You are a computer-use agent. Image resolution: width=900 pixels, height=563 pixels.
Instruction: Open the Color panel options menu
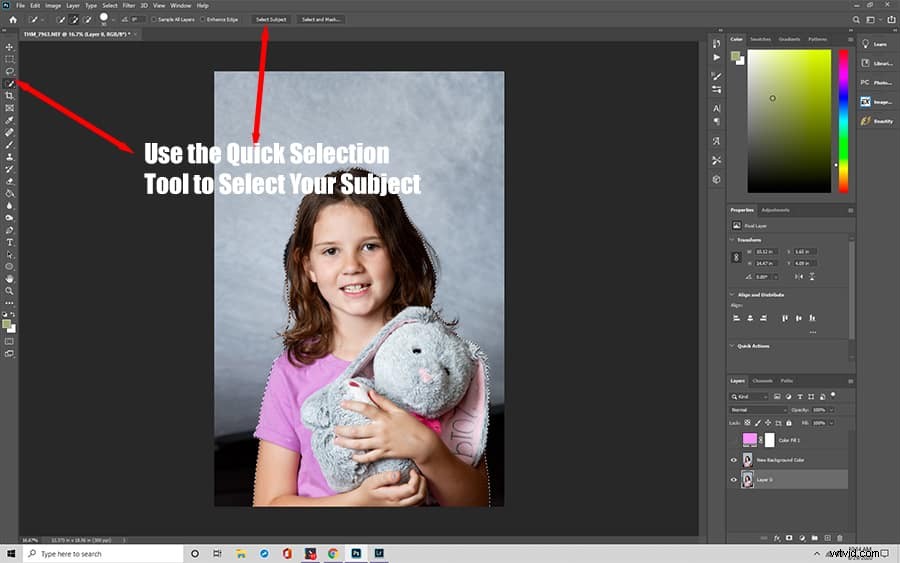click(x=850, y=40)
